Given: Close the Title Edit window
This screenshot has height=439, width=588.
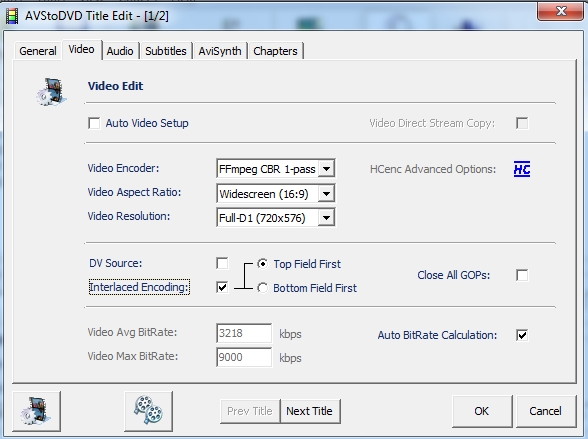Looking at the screenshot, I should pos(560,11).
